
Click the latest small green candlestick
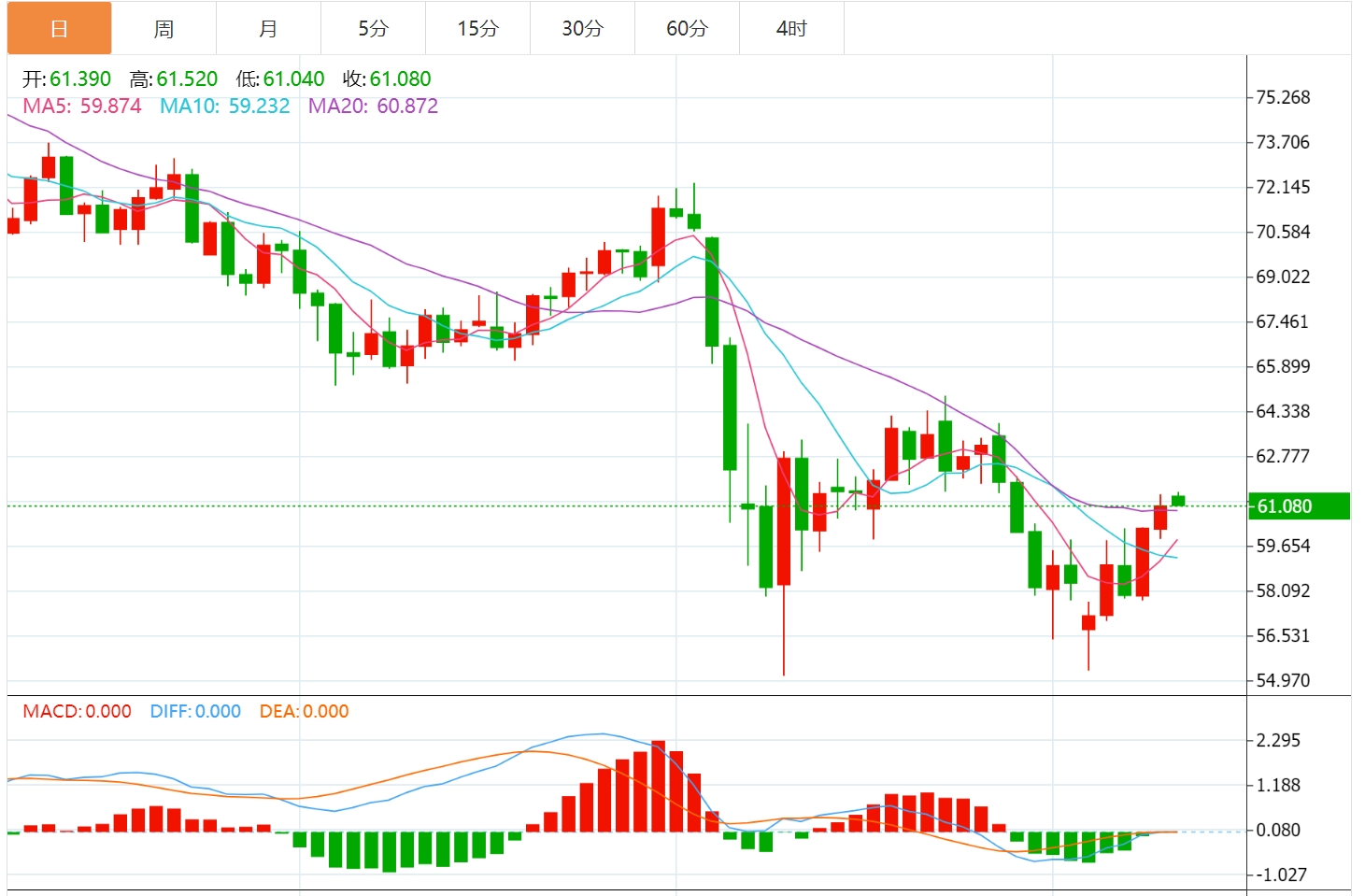click(1178, 501)
